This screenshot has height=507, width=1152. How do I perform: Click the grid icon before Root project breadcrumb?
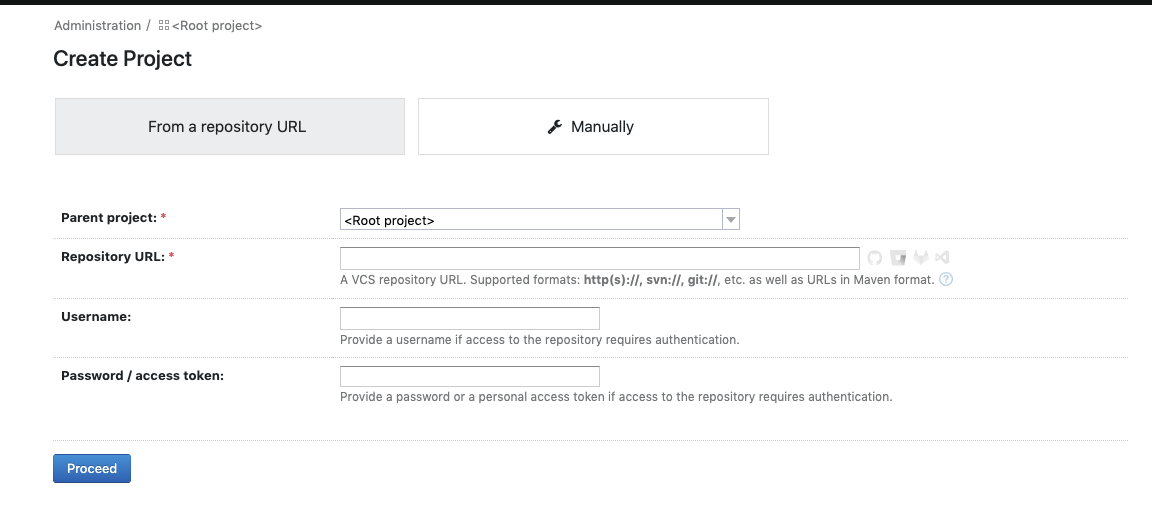click(164, 26)
